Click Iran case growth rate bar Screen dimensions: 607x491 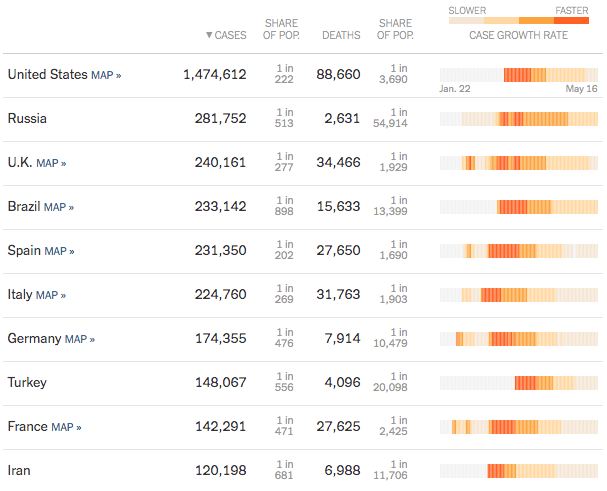tap(519, 471)
